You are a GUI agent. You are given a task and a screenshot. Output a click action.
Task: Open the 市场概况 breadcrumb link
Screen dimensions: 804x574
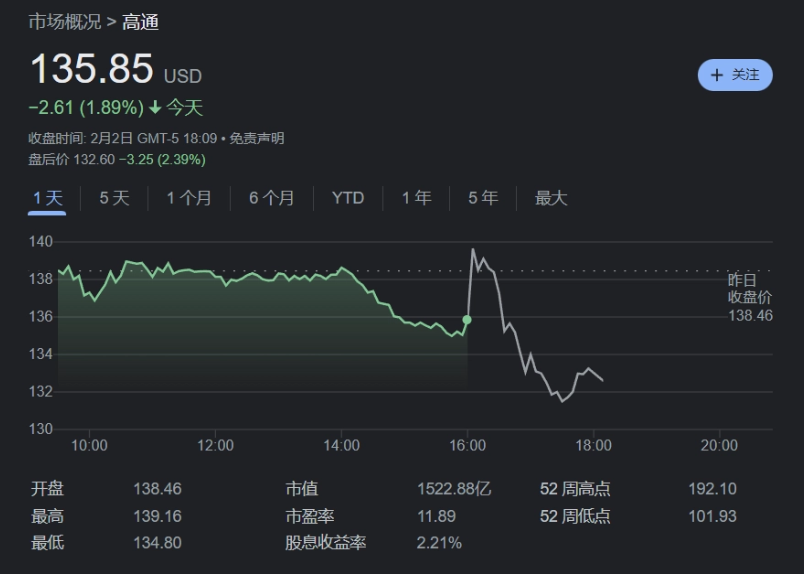(65, 22)
